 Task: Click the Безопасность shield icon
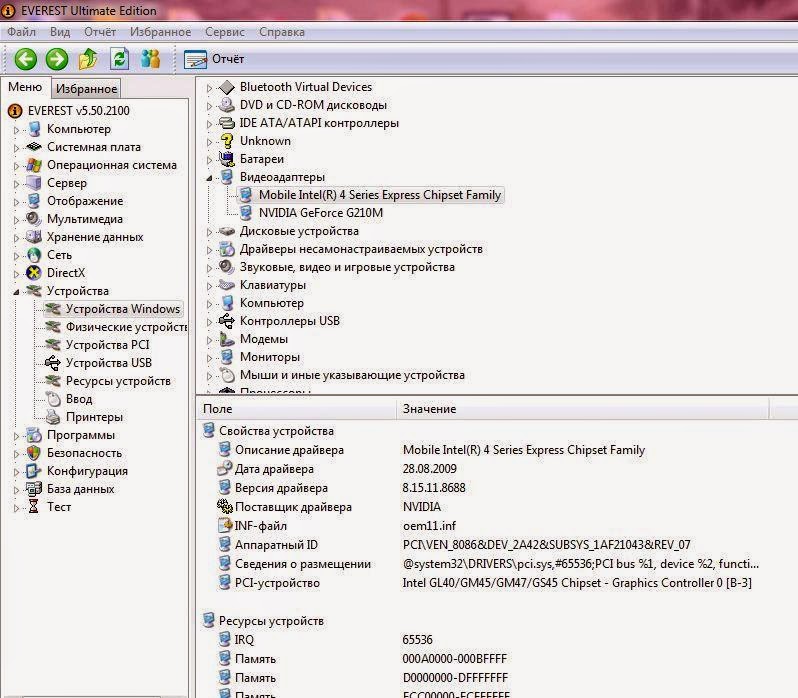click(34, 453)
